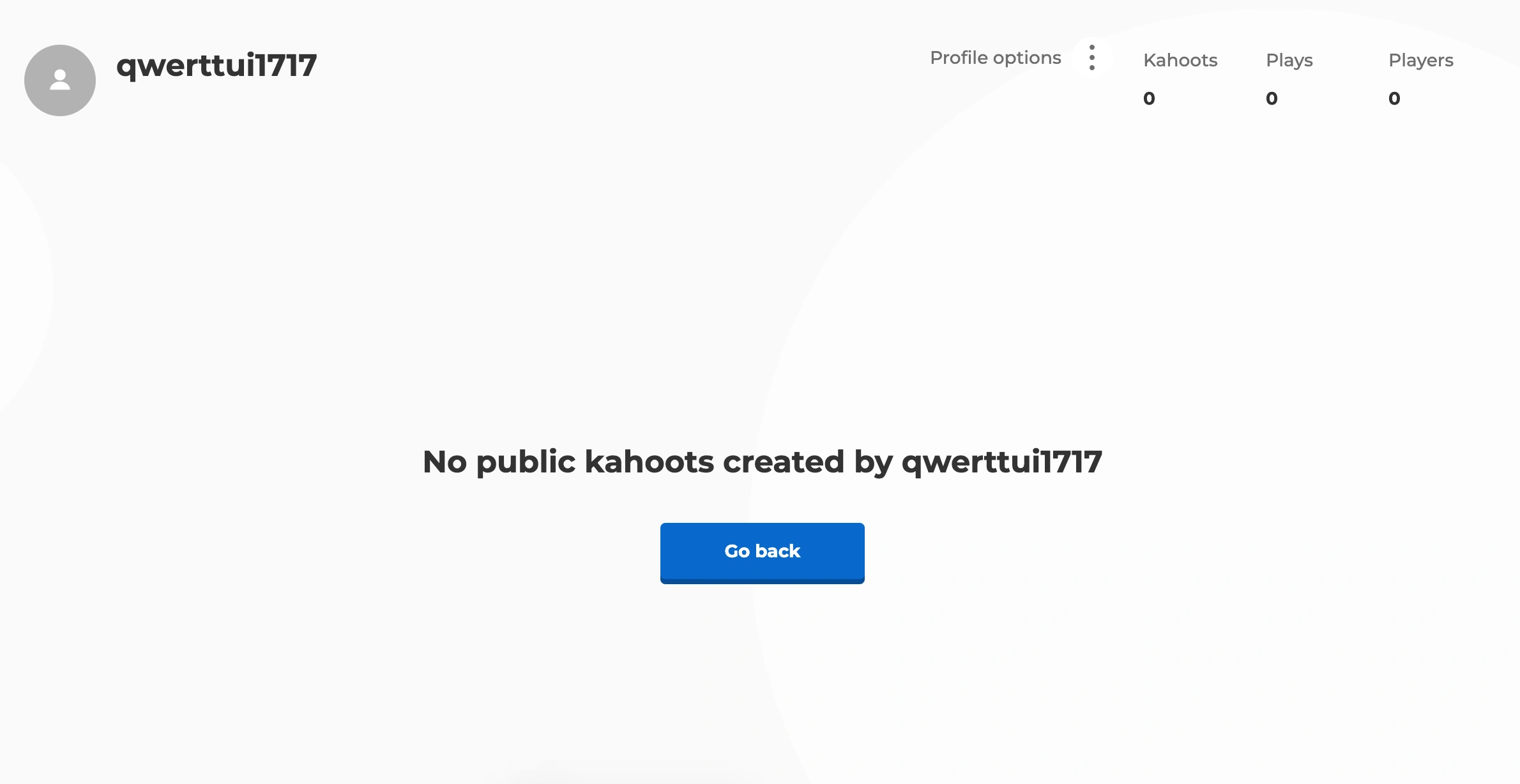Click the gray default avatar icon
This screenshot has height=784, width=1520.
click(x=60, y=80)
